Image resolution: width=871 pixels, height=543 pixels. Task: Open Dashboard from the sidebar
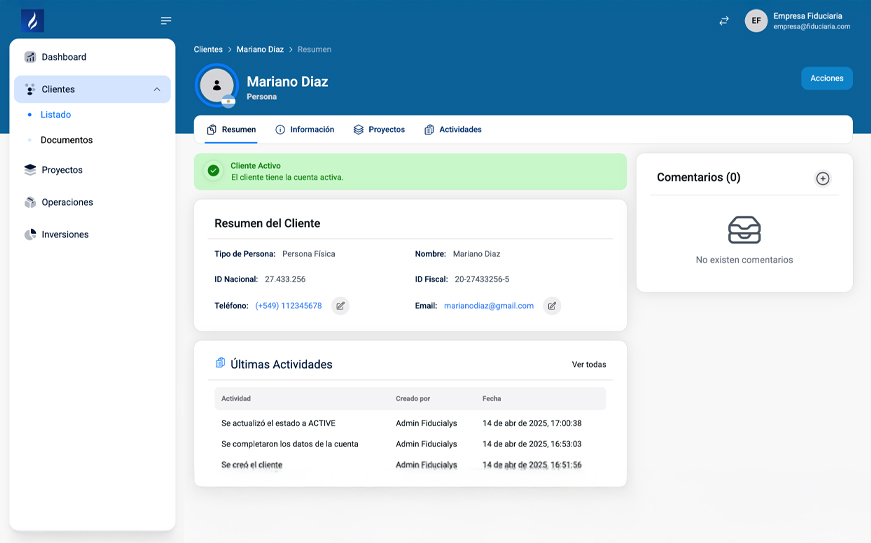(x=64, y=57)
